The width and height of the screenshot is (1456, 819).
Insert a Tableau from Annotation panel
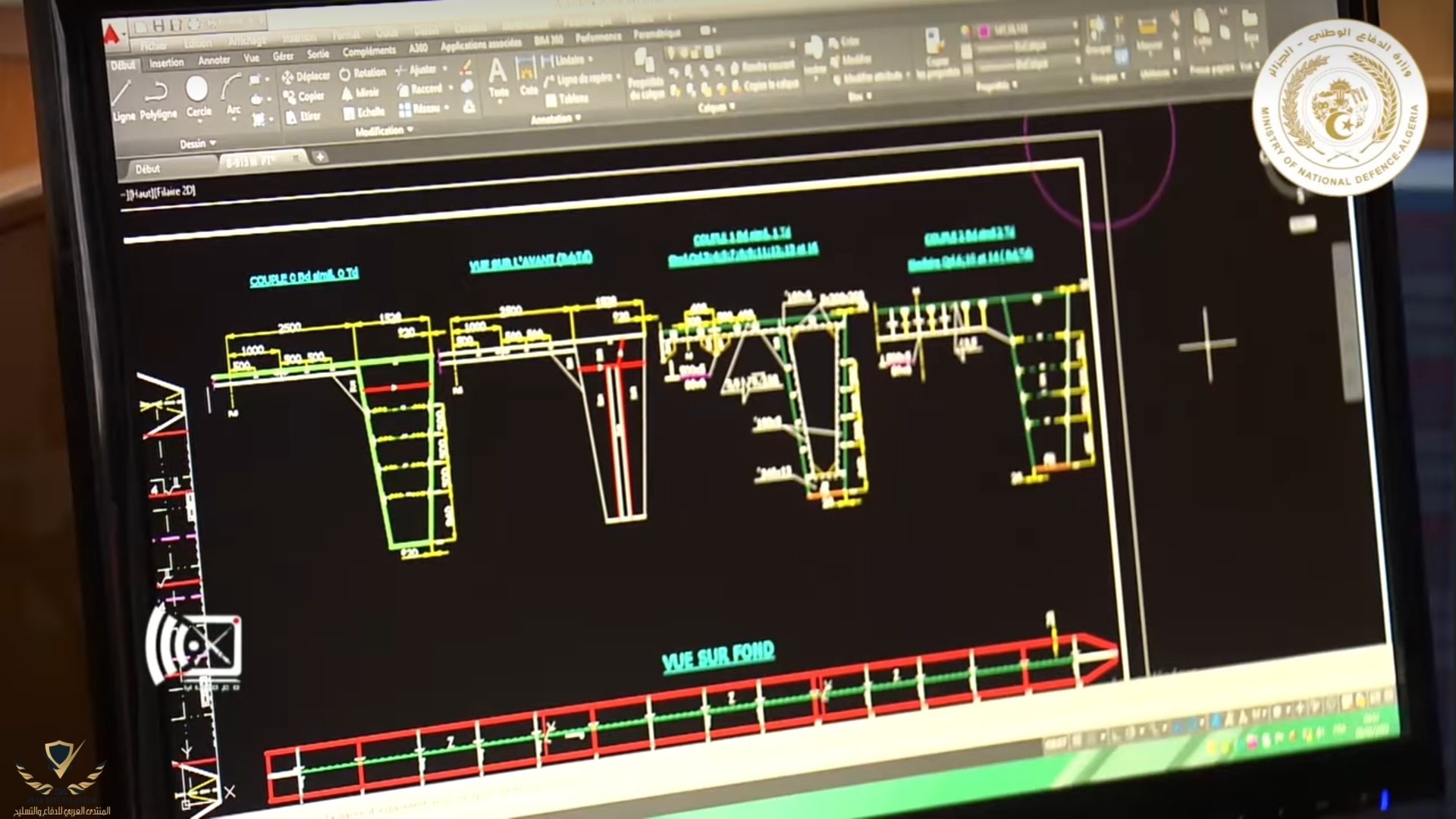tap(567, 99)
